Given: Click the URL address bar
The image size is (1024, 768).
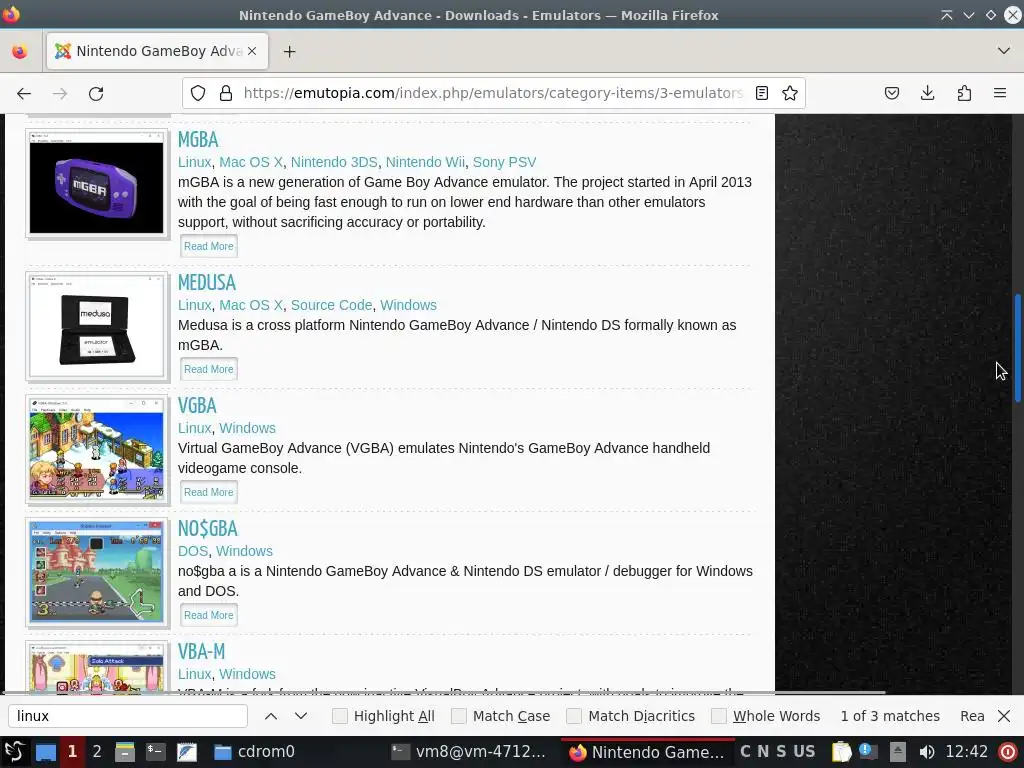Looking at the screenshot, I should point(493,93).
